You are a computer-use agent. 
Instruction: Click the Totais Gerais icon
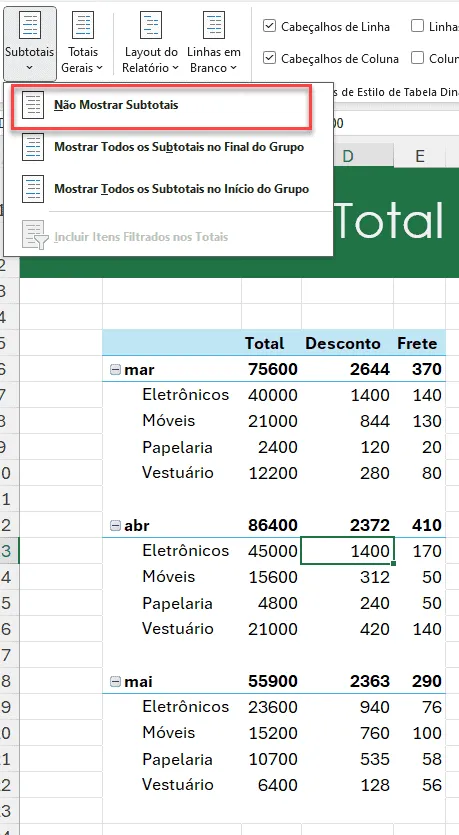pyautogui.click(x=83, y=26)
